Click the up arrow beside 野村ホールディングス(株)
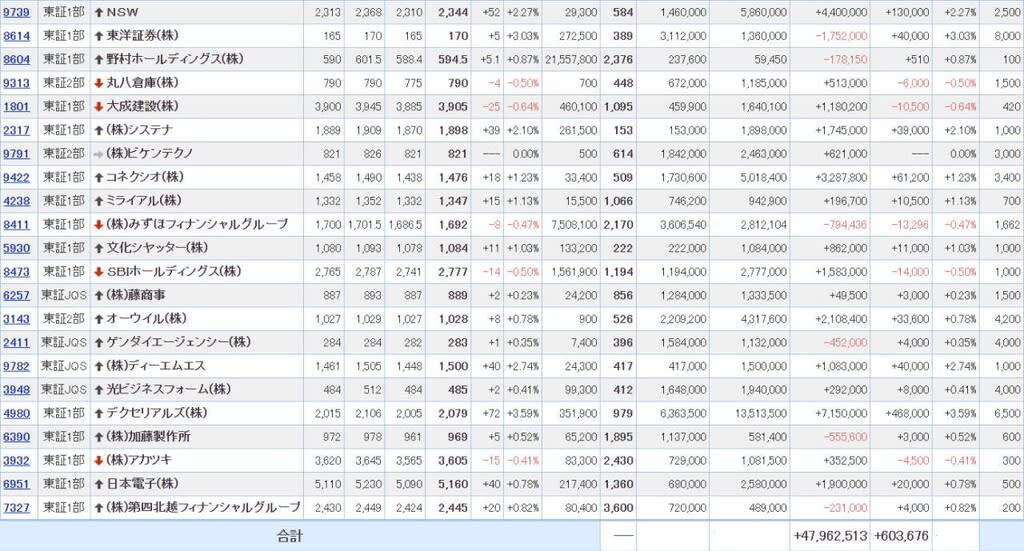Viewport: 1024px width, 551px height. 99,59
